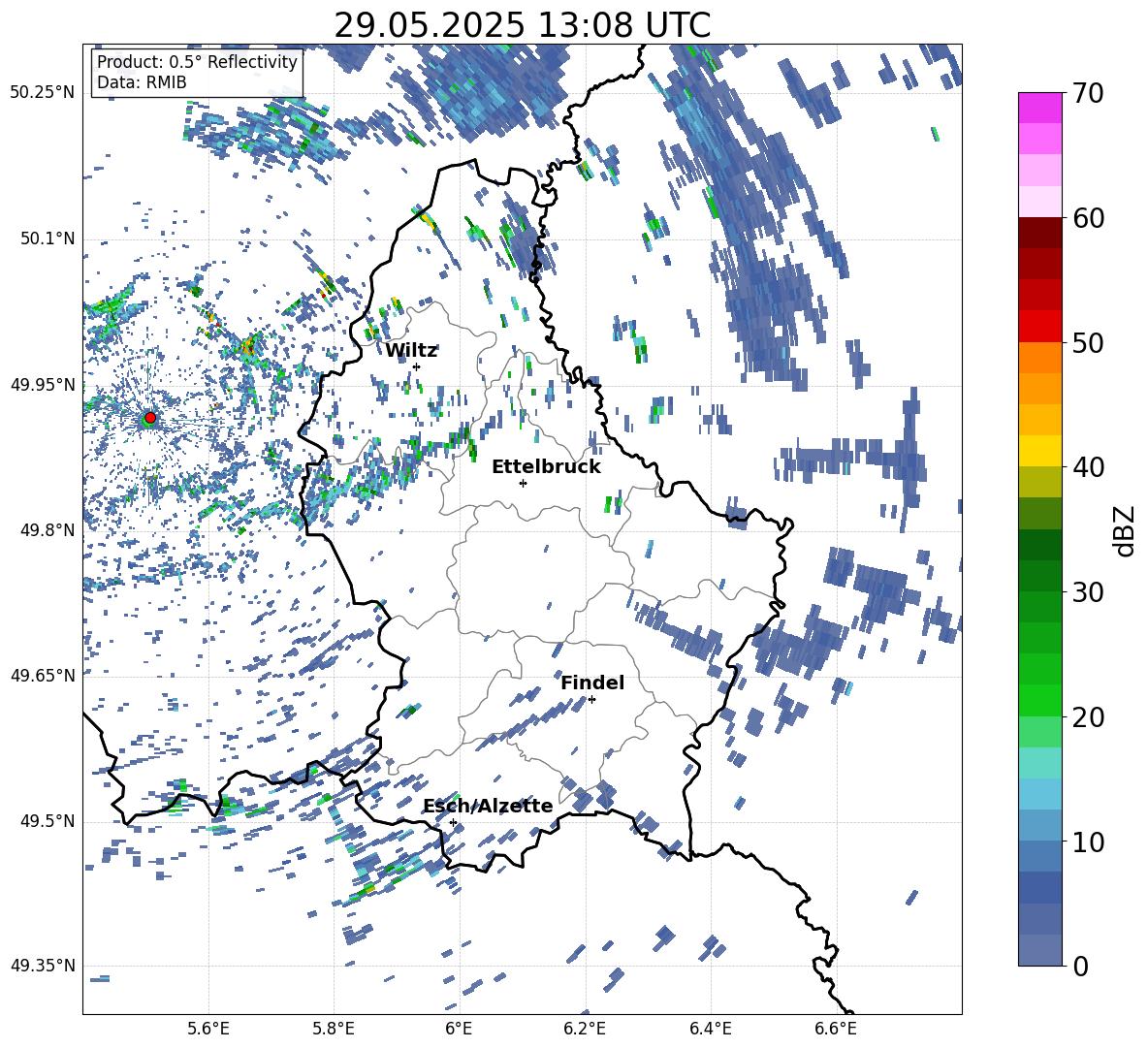The image size is (1148, 1048).
Task: Click the Ettelbruck city label
Action: pyautogui.click(x=546, y=467)
